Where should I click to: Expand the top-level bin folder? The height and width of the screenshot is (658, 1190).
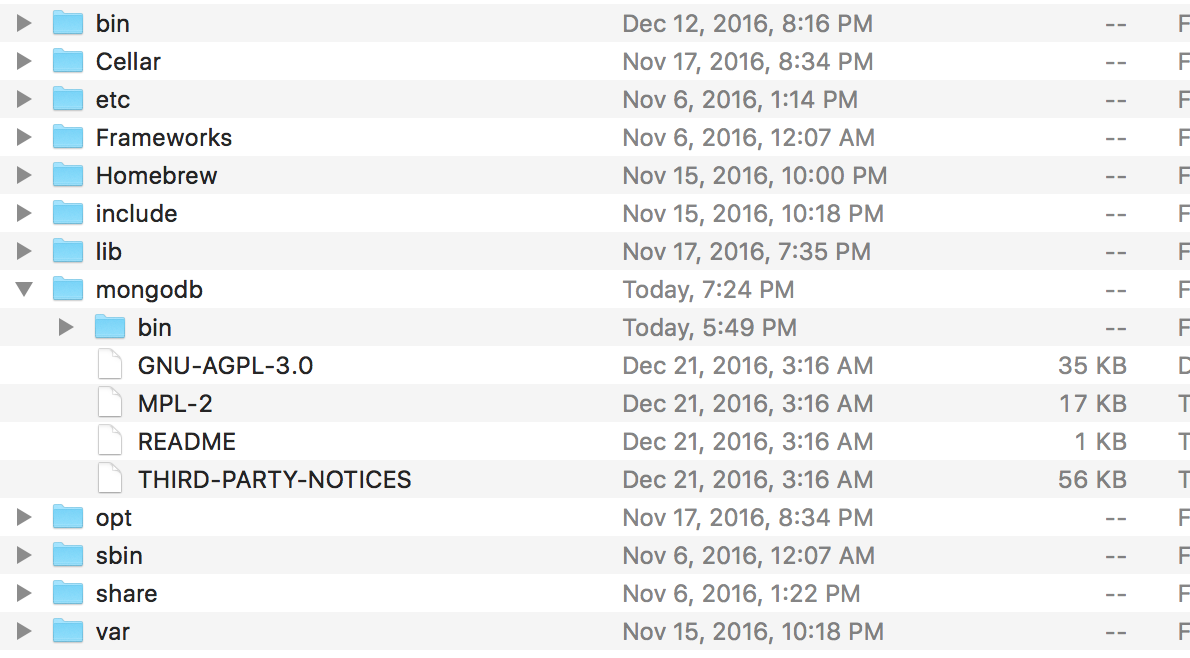24,23
